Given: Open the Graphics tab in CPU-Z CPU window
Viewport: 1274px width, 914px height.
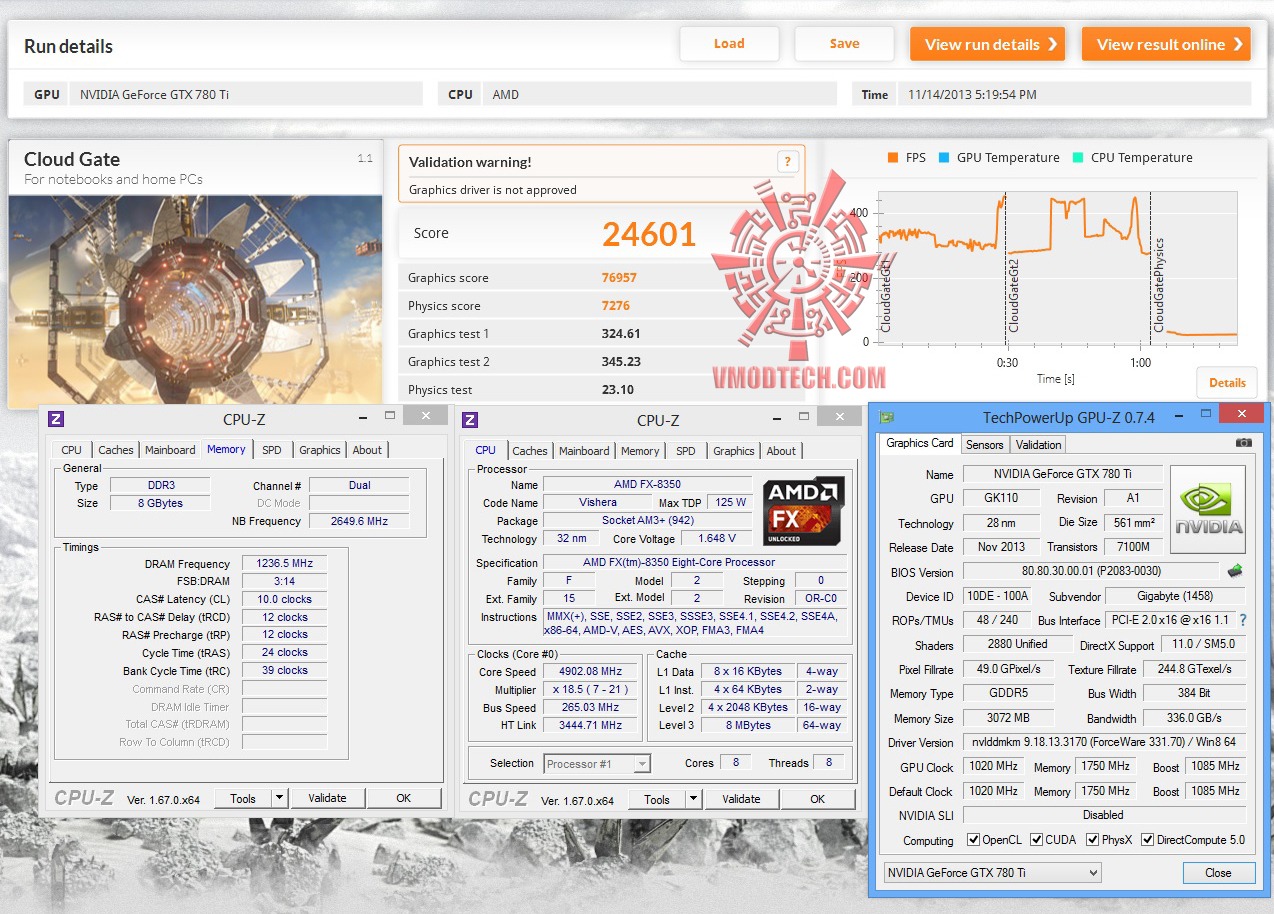Looking at the screenshot, I should point(734,451).
